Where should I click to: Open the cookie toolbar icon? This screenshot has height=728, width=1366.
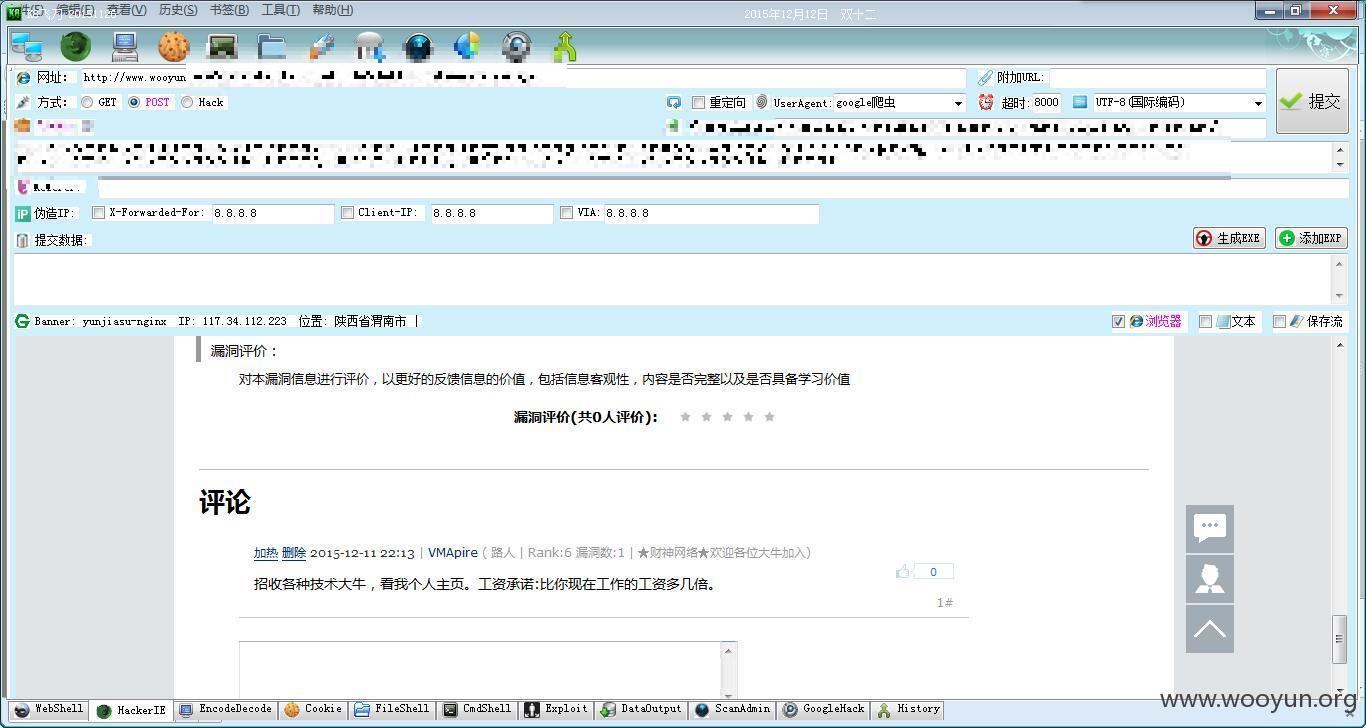[174, 46]
